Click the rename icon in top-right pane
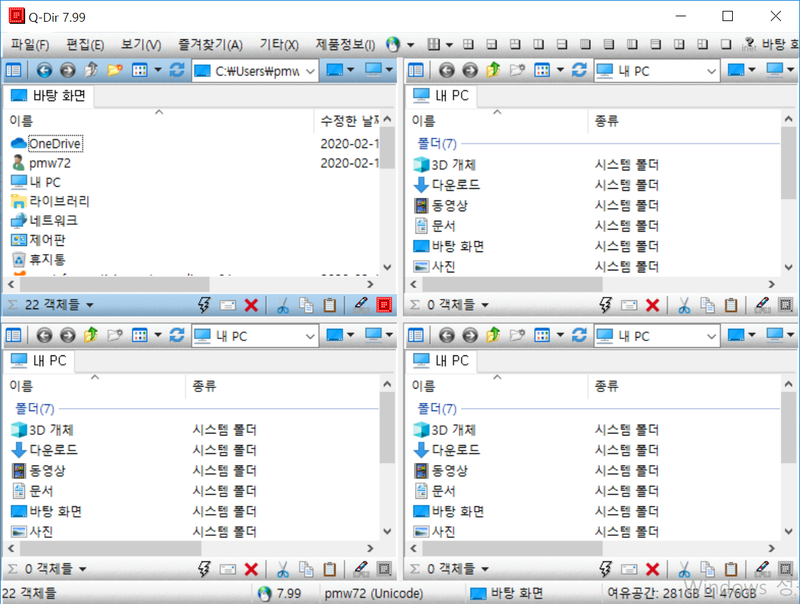The height and width of the screenshot is (604, 800). click(x=629, y=305)
